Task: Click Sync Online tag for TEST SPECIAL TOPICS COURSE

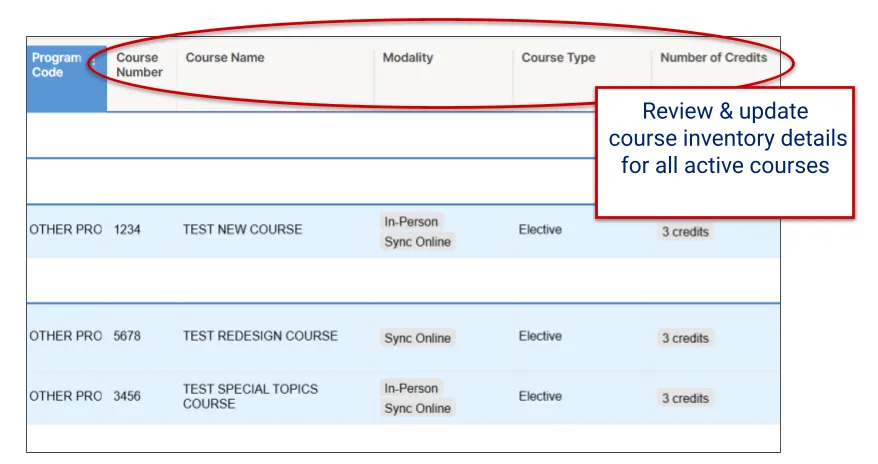Action: [417, 409]
